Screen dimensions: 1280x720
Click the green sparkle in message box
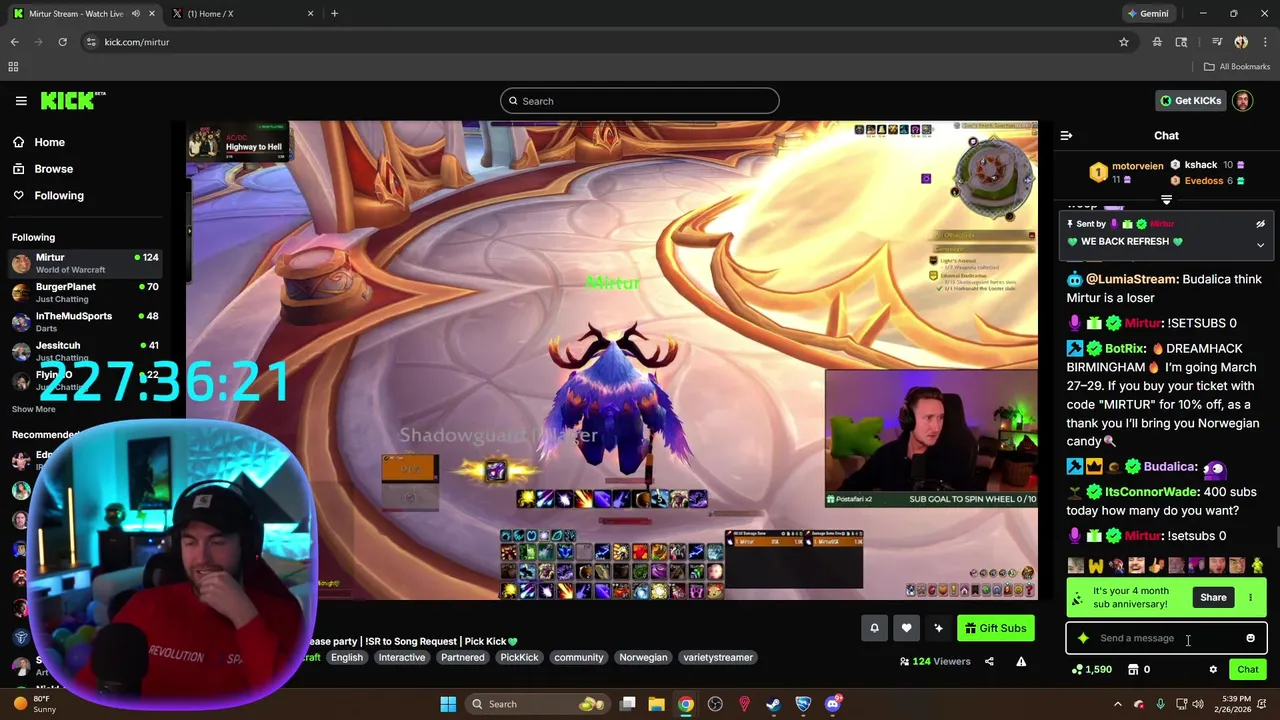(x=1083, y=638)
